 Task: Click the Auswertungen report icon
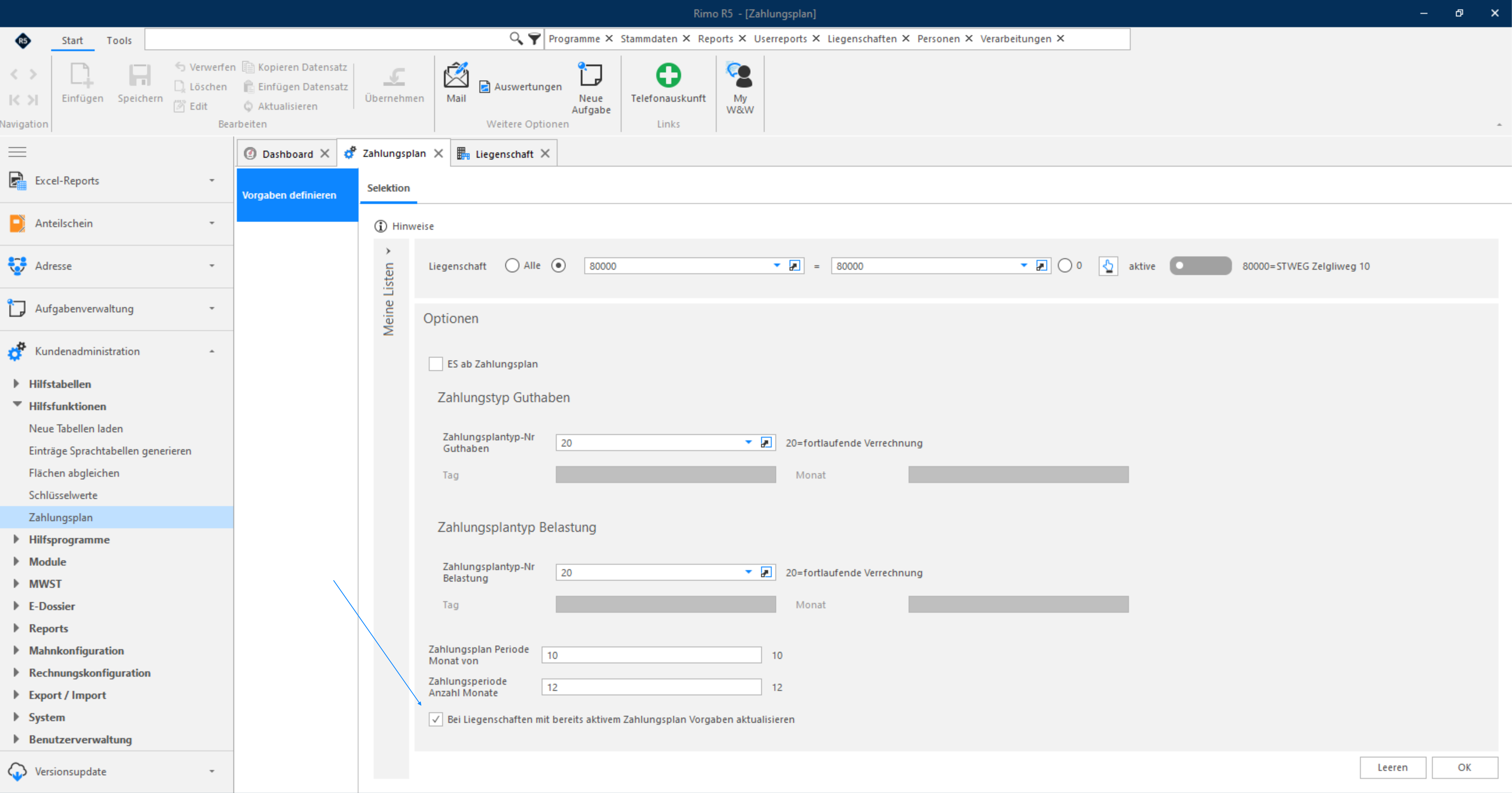click(x=485, y=87)
